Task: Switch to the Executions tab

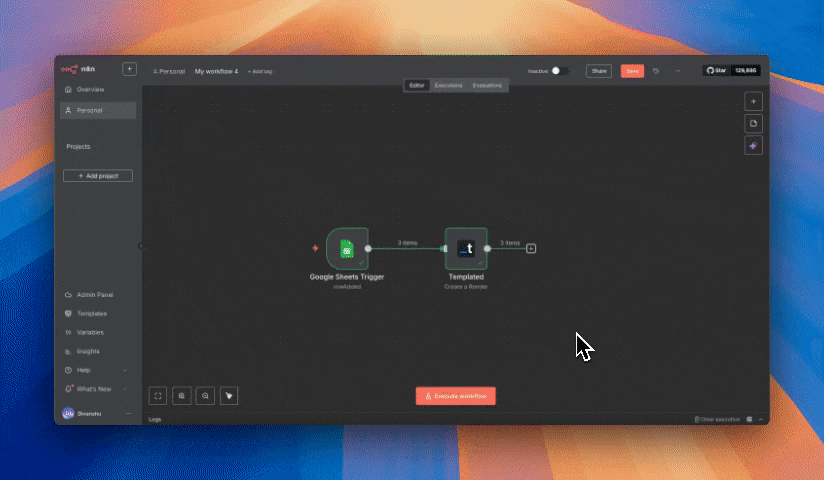Action: tap(448, 85)
